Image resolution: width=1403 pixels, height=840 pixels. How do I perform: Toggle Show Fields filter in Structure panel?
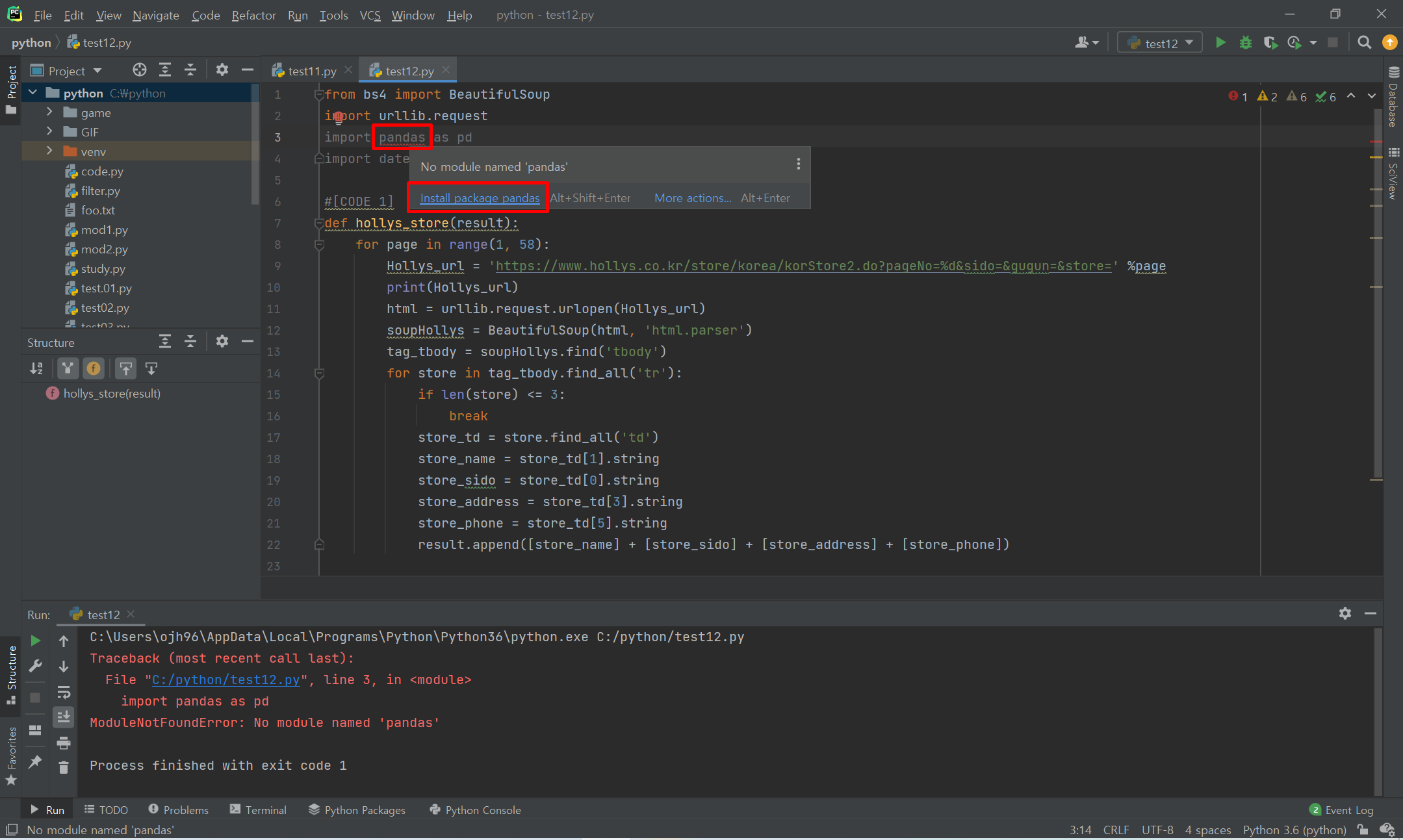94,369
